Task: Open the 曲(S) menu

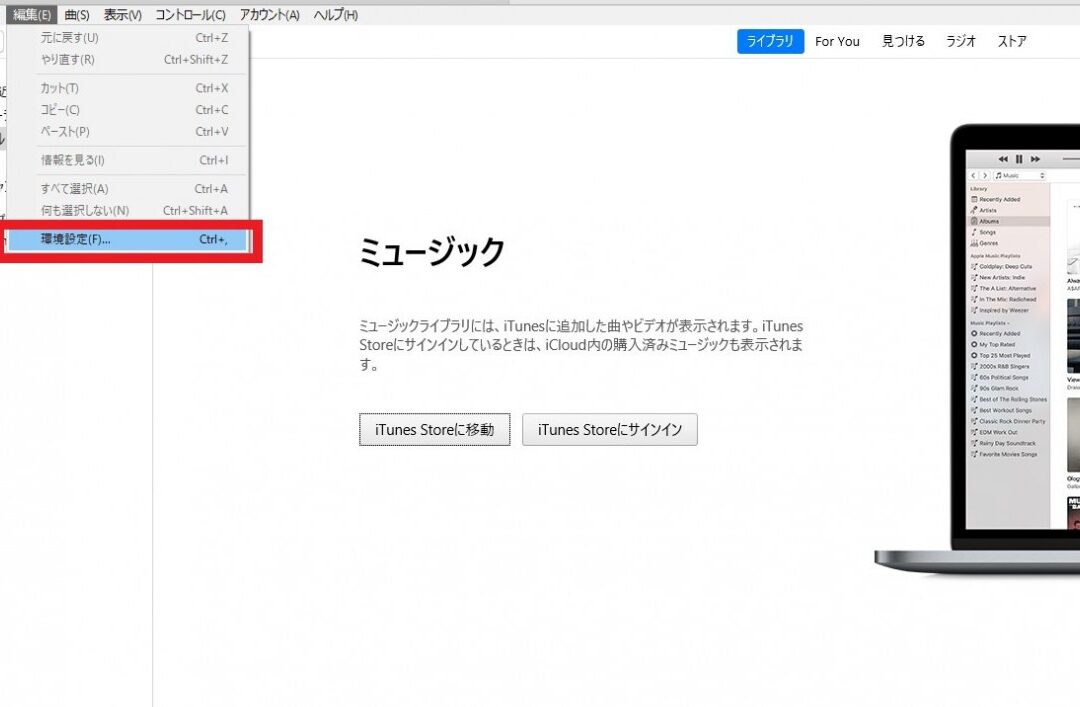Action: (76, 14)
